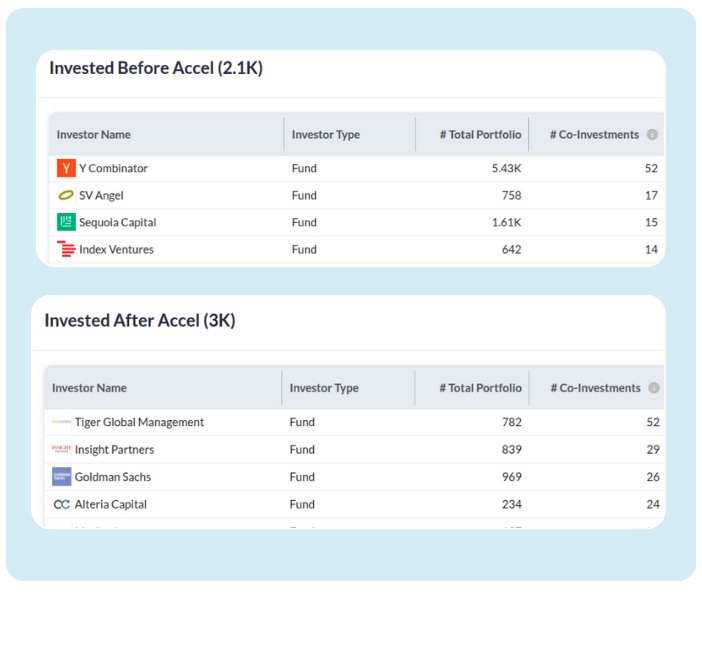The image size is (702, 665).
Task: Click the Fund type in Sequoia Capital row
Action: [304, 223]
